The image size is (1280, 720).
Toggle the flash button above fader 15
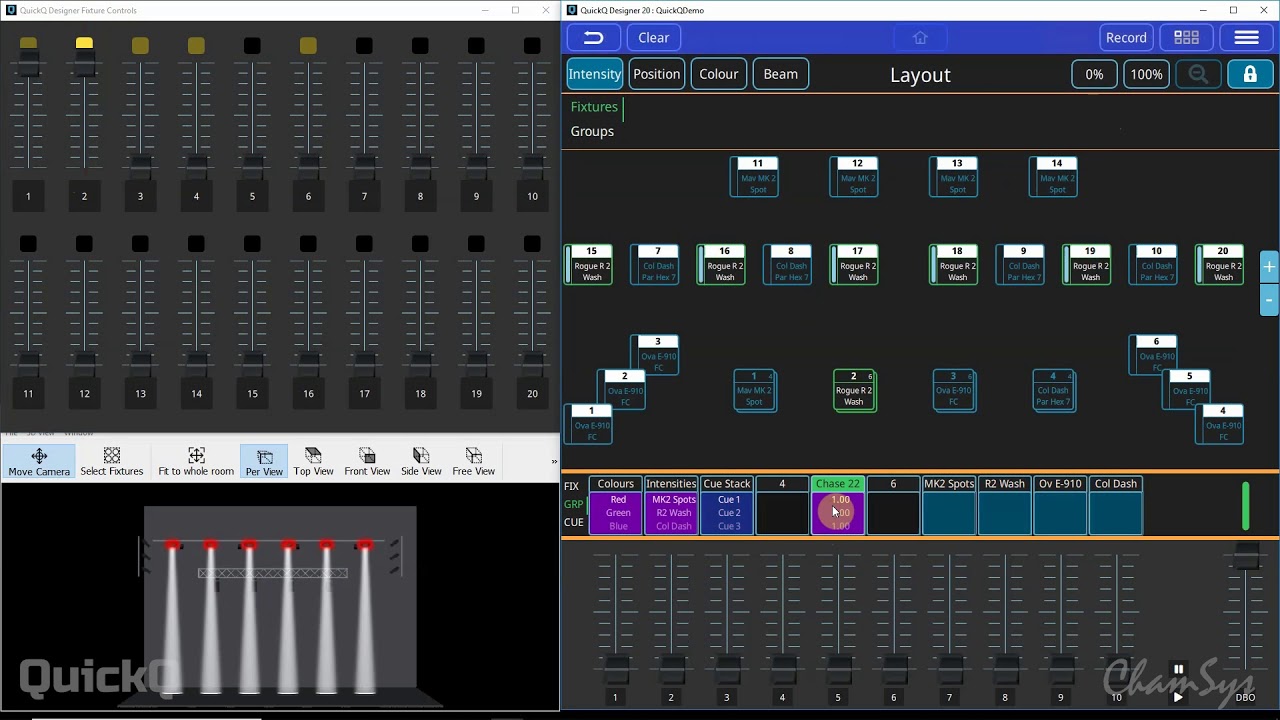(252, 243)
